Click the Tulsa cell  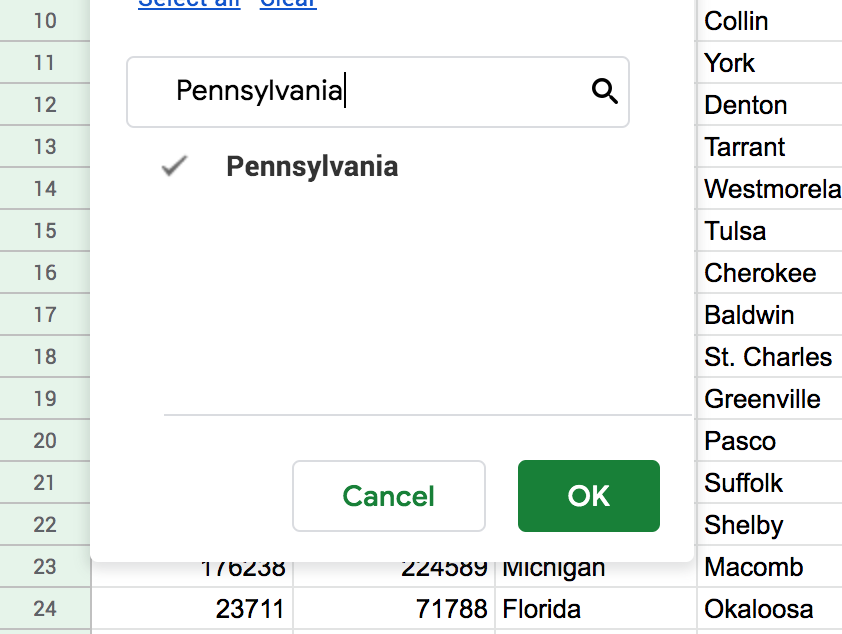768,231
